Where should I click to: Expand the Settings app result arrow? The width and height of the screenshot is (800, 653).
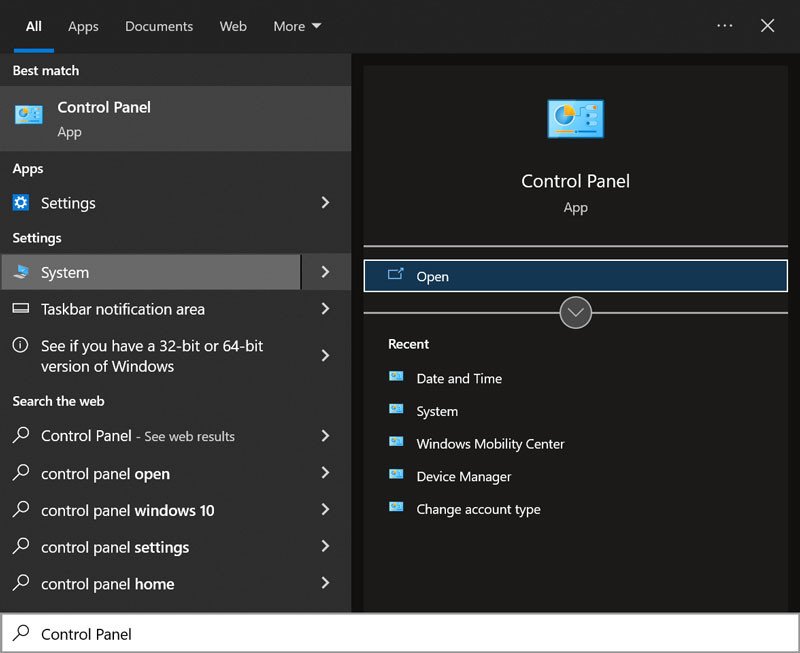(325, 203)
